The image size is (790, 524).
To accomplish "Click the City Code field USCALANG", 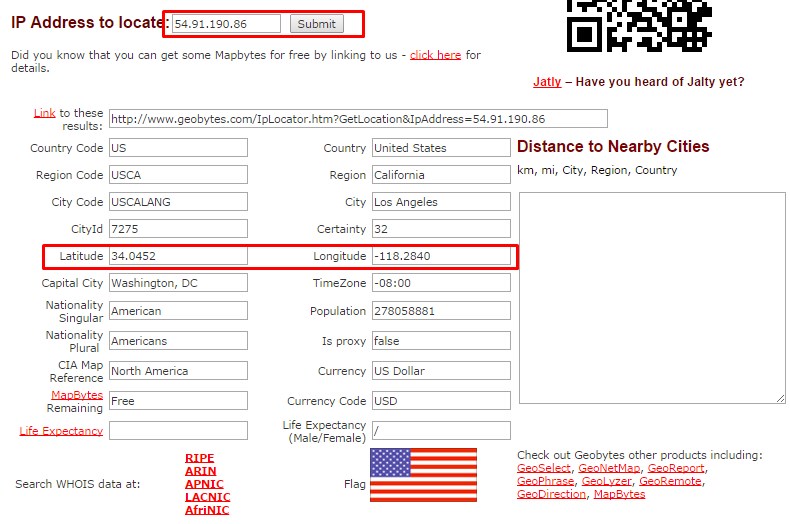I will (178, 202).
